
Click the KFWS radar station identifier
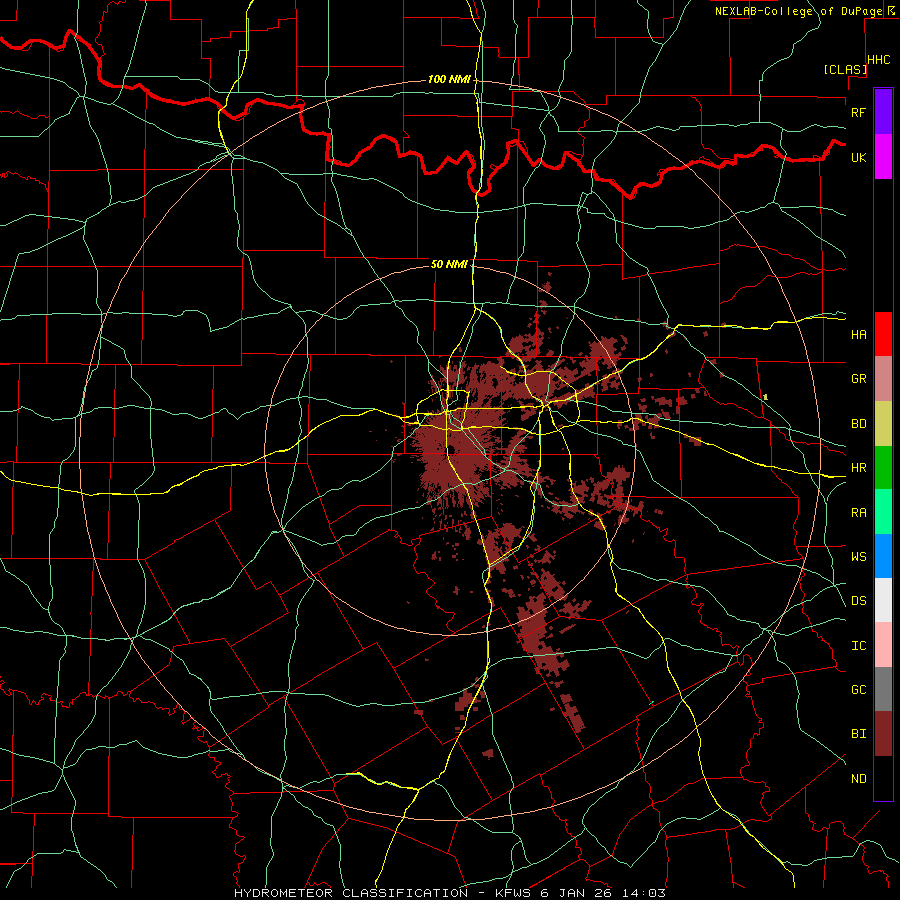click(511, 893)
